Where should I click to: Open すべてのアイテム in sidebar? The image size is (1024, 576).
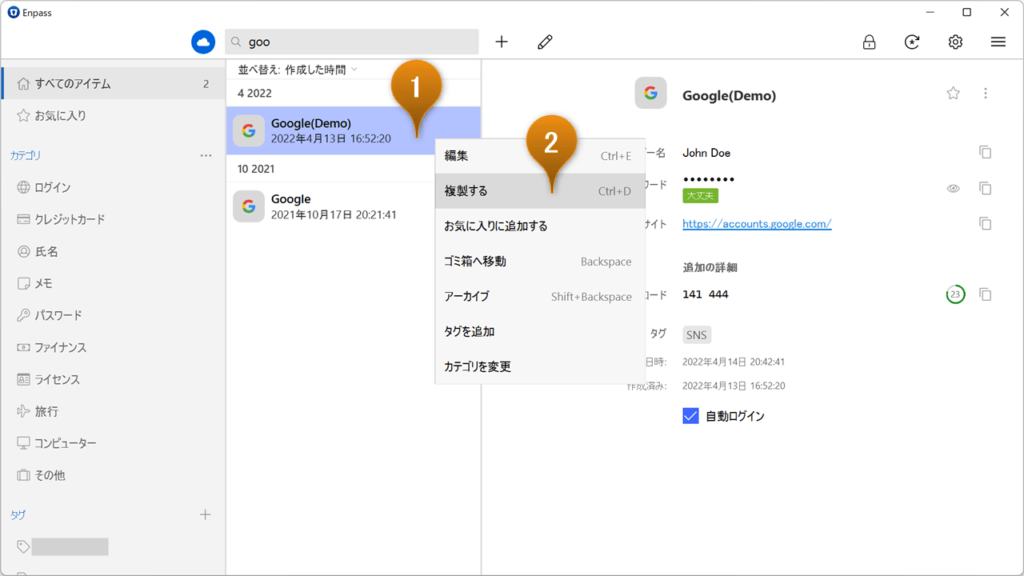(x=113, y=84)
